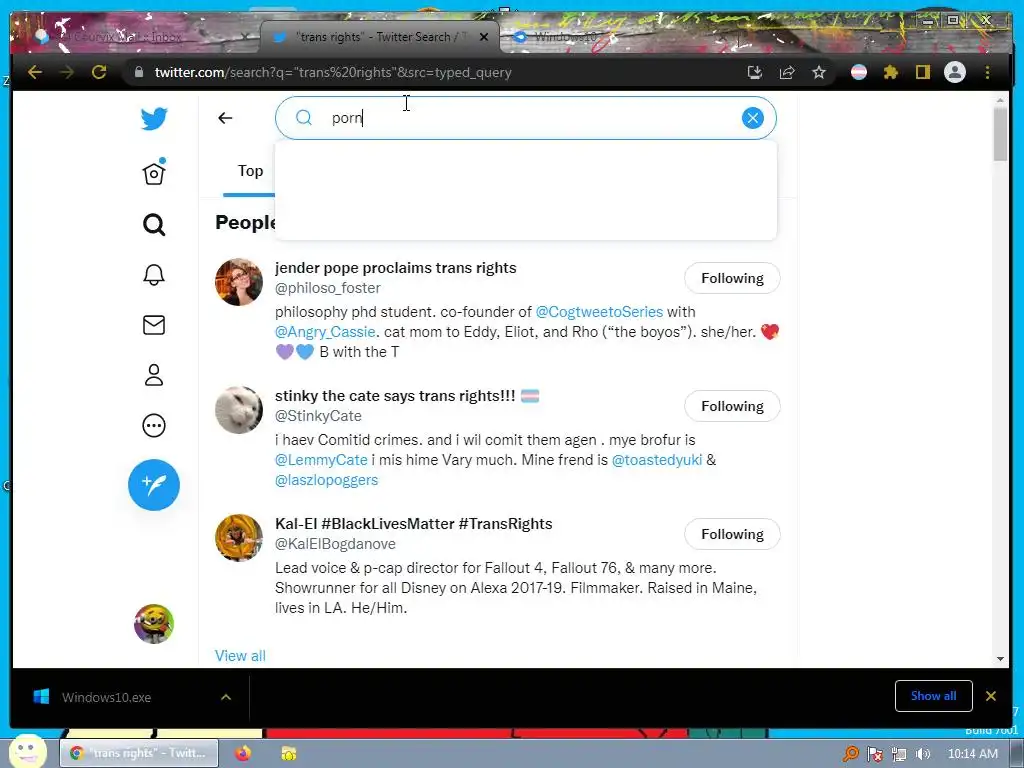The height and width of the screenshot is (768, 1024).
Task: Click the 10:14 AM clock
Action: 972,754
